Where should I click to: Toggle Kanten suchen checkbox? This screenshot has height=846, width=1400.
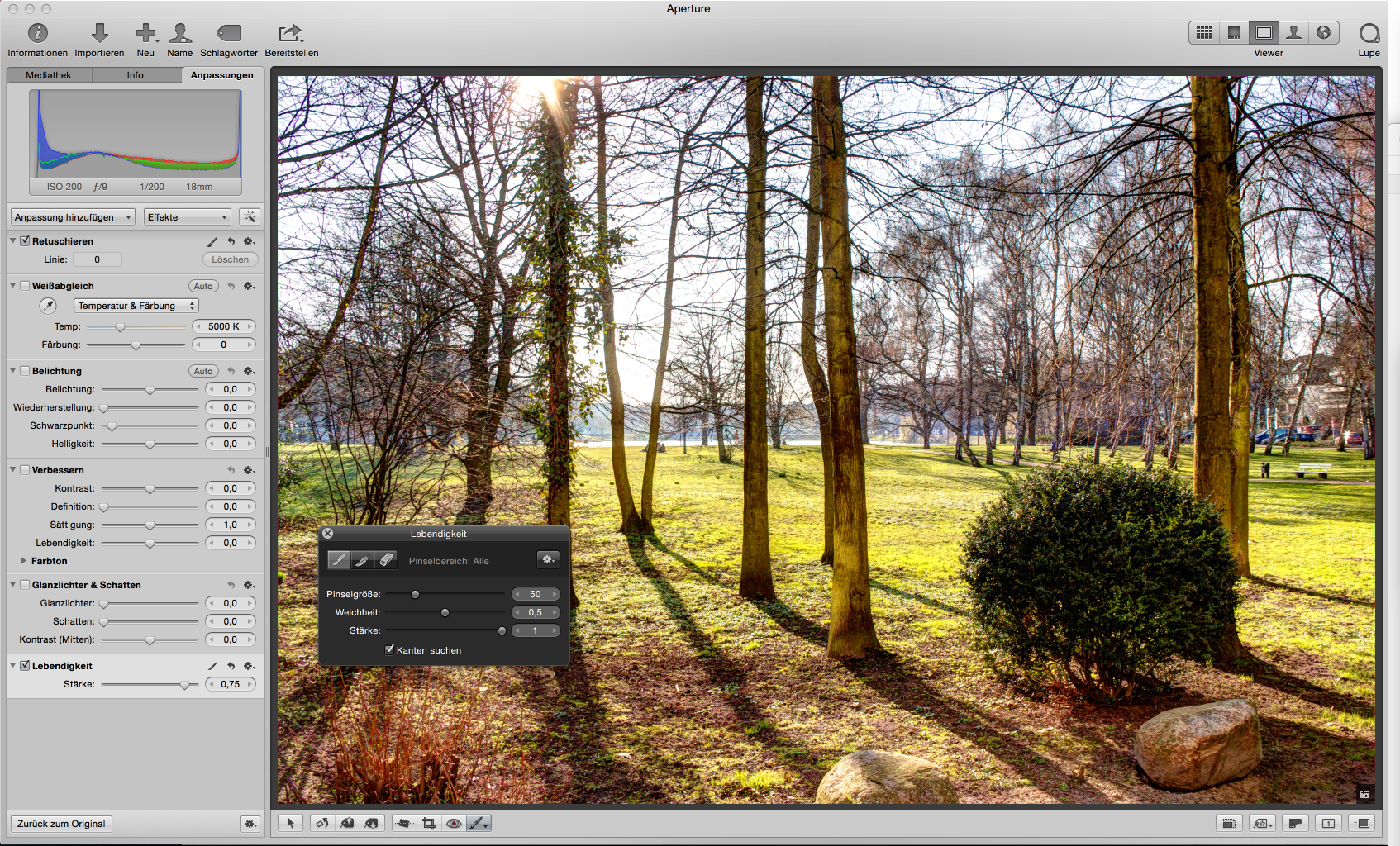tap(389, 649)
